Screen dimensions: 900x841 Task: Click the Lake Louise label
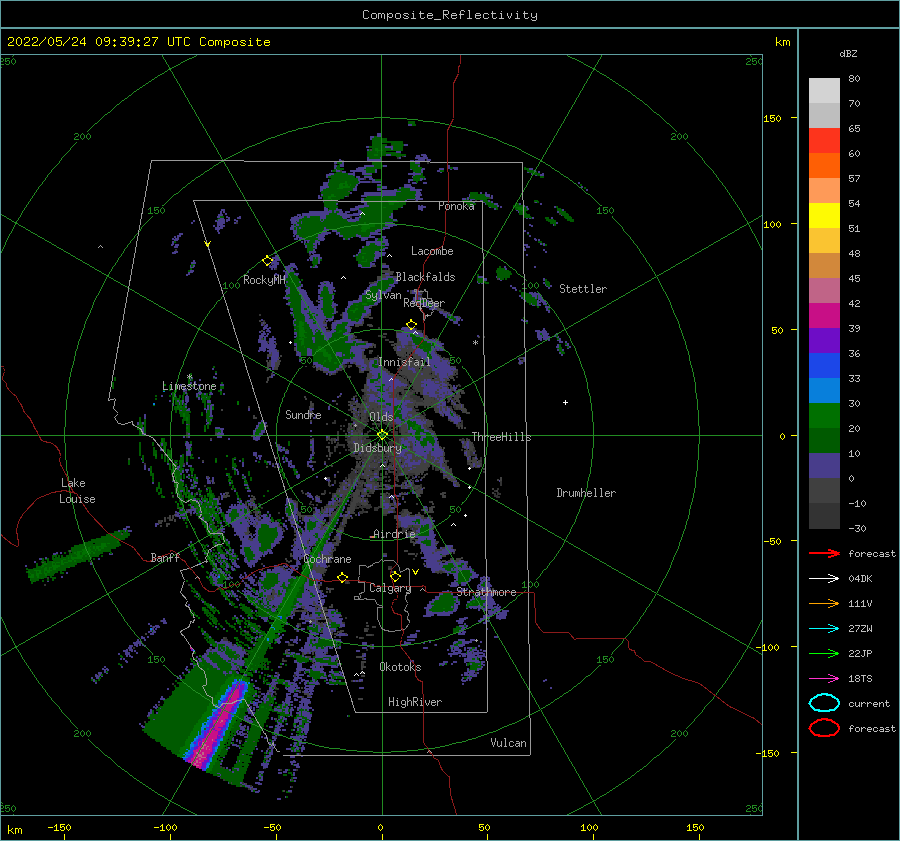pos(77,491)
